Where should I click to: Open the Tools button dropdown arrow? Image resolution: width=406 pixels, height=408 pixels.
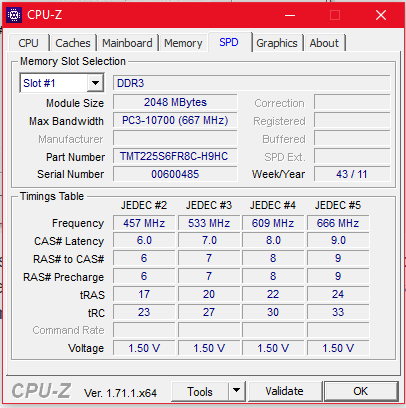(x=236, y=390)
